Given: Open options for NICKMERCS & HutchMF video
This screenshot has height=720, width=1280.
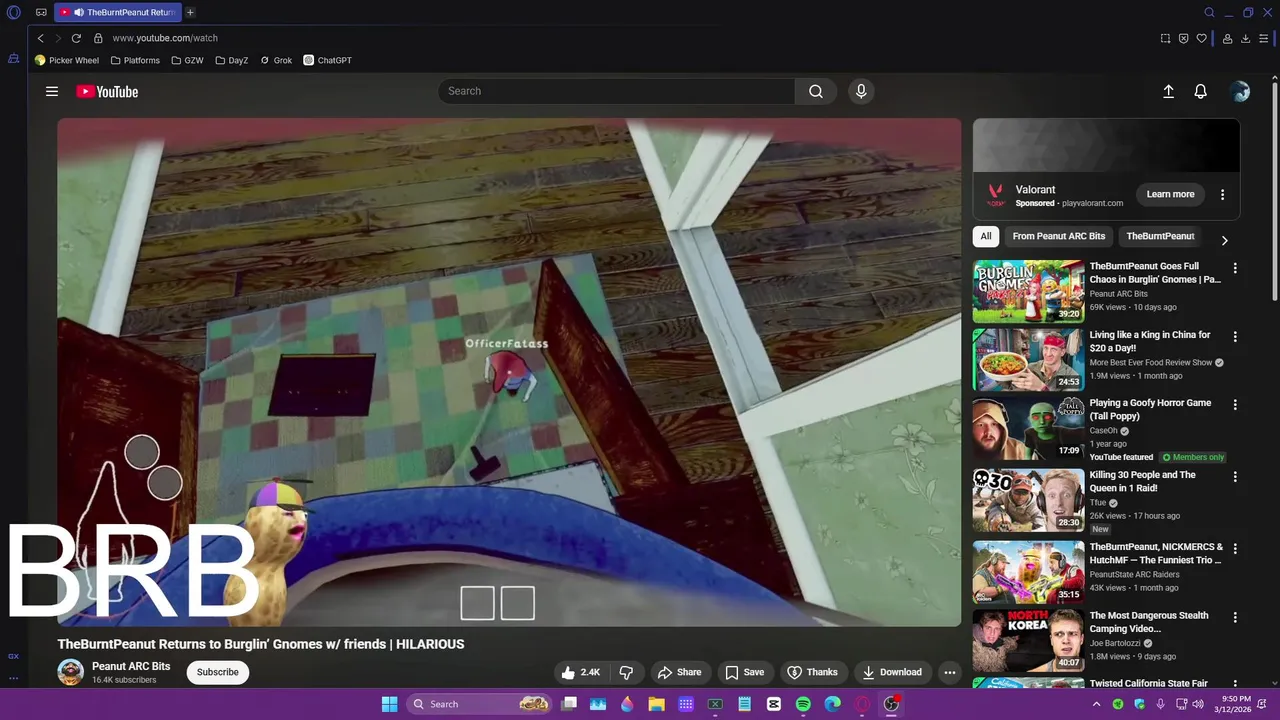Looking at the screenshot, I should (1235, 549).
